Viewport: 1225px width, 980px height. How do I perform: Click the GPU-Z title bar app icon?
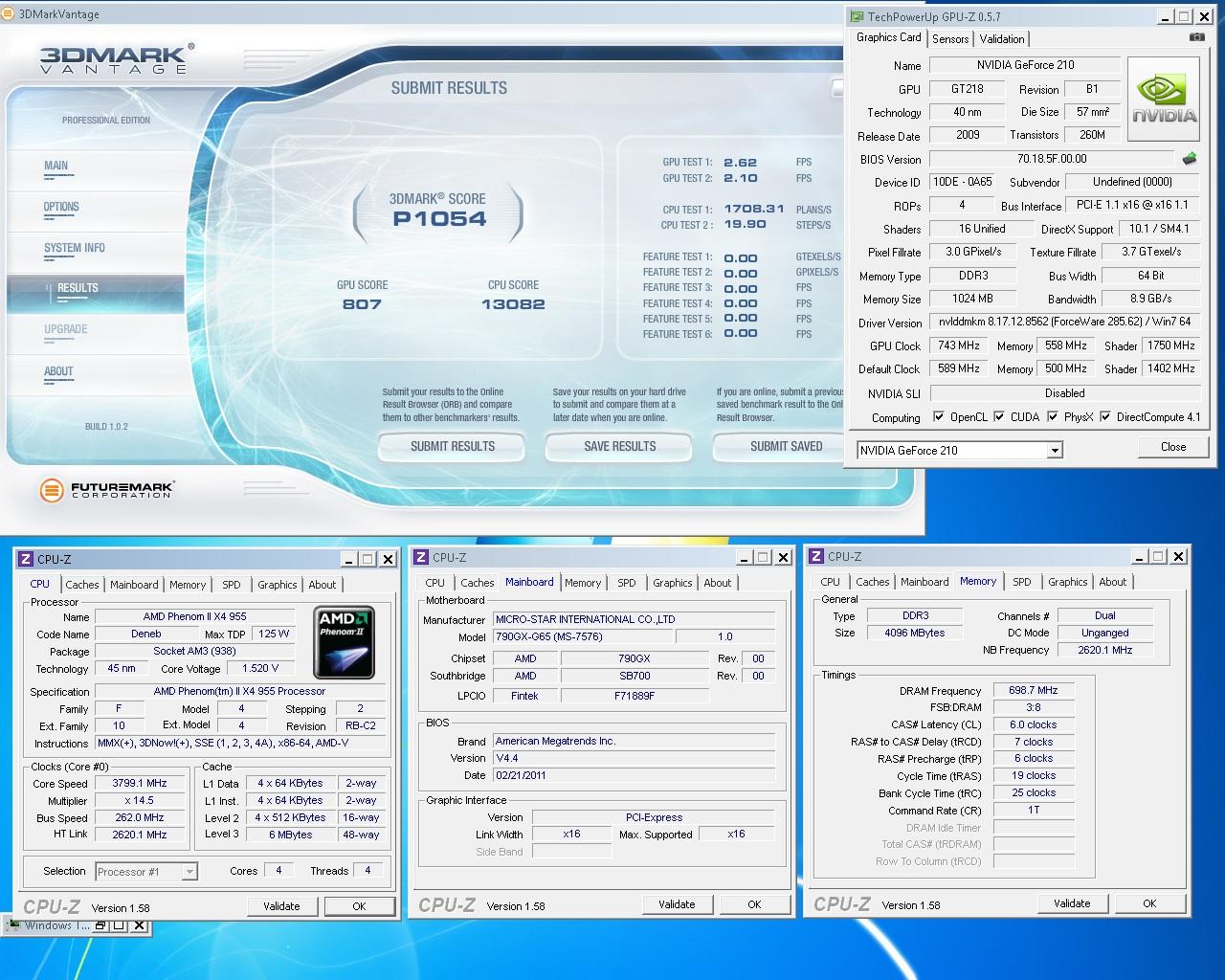click(x=857, y=16)
